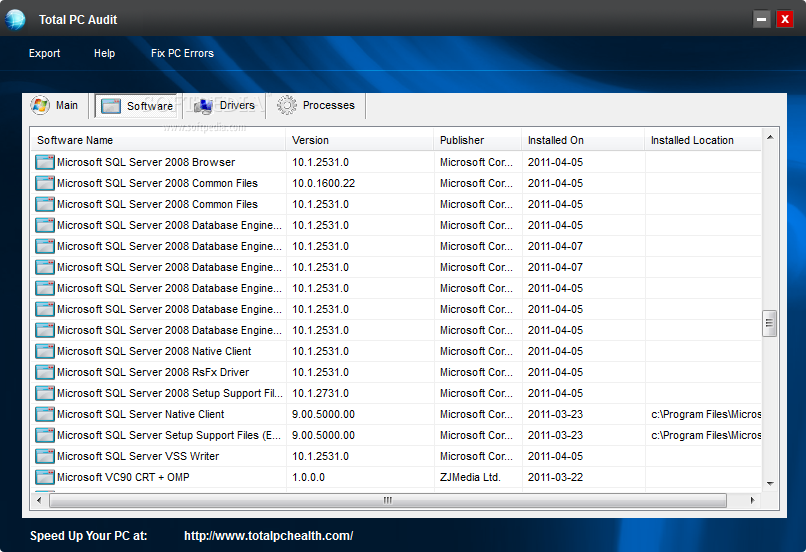Click the vertical scrollbar up arrow
The height and width of the screenshot is (552, 806).
click(770, 137)
